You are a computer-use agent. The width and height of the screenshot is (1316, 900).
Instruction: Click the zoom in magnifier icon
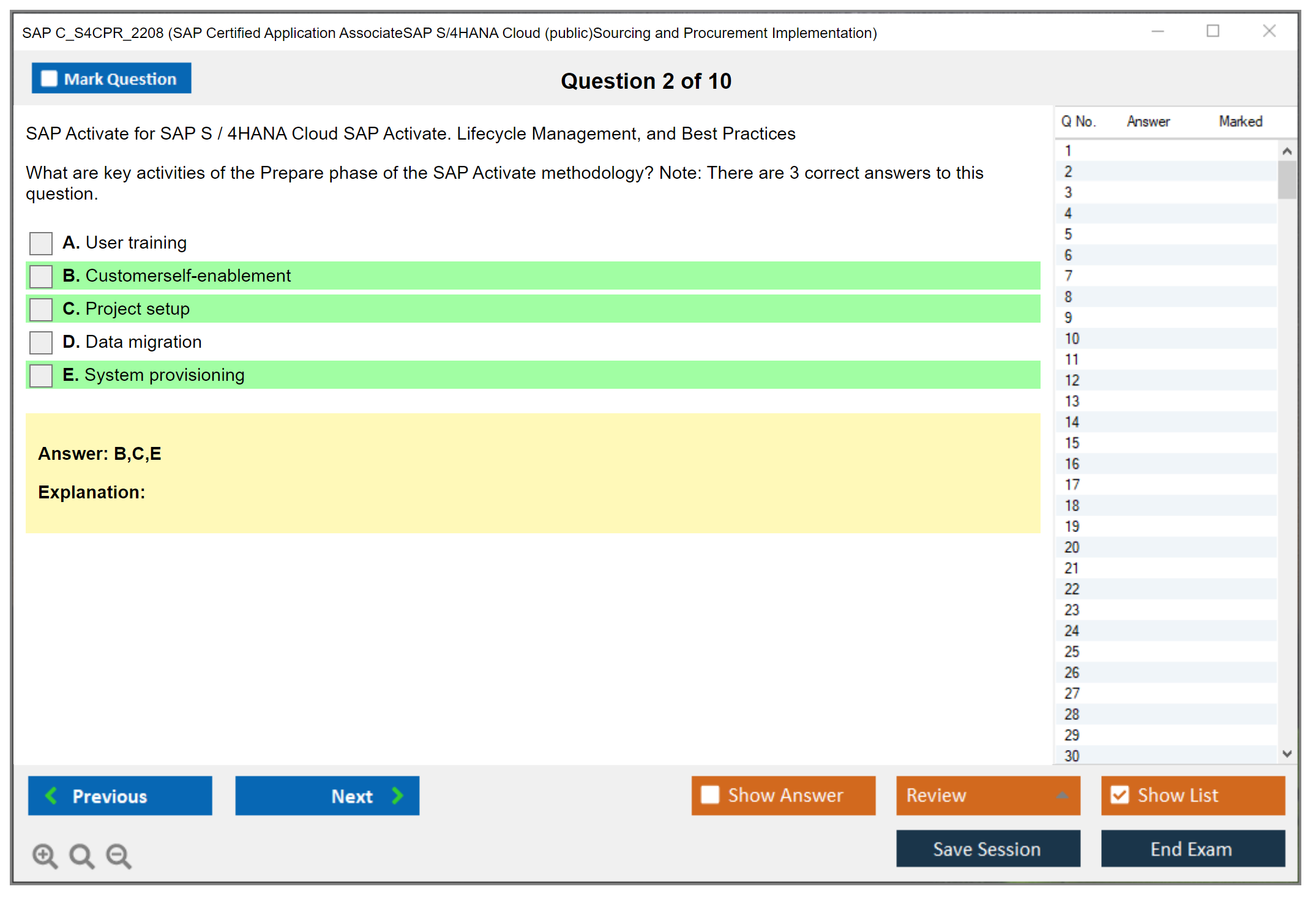point(45,855)
